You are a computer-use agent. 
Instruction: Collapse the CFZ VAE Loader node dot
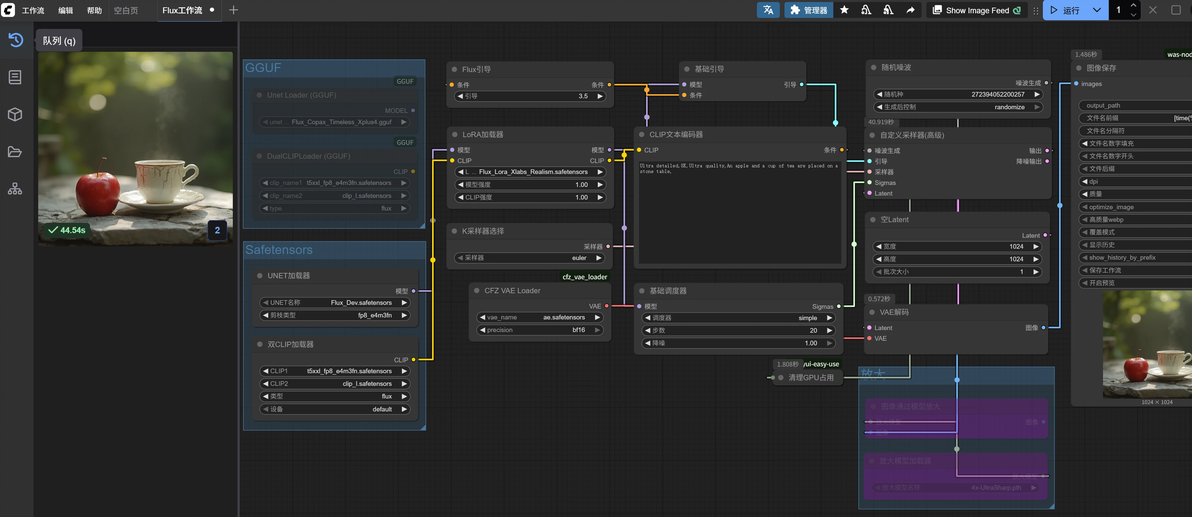[477, 290]
